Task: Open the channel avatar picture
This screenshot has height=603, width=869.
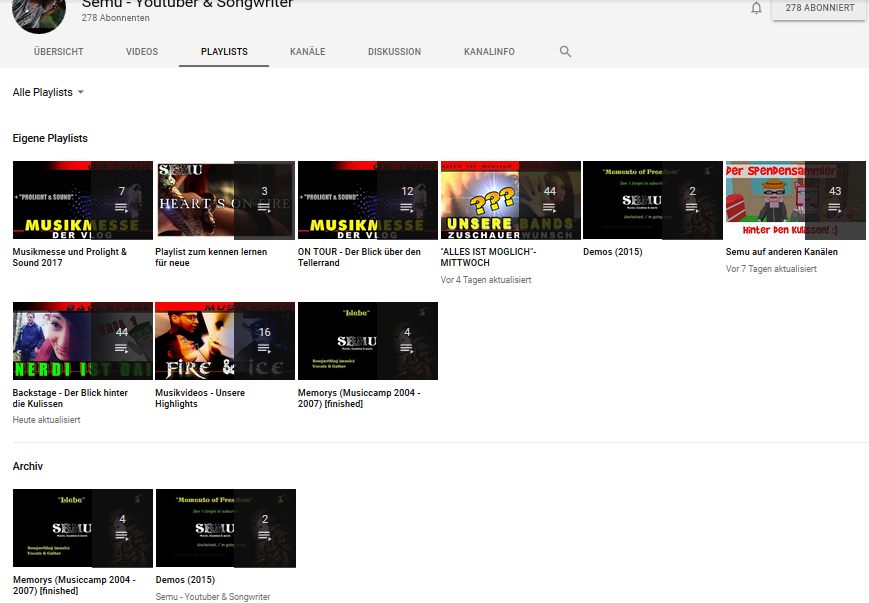Action: pos(38,10)
